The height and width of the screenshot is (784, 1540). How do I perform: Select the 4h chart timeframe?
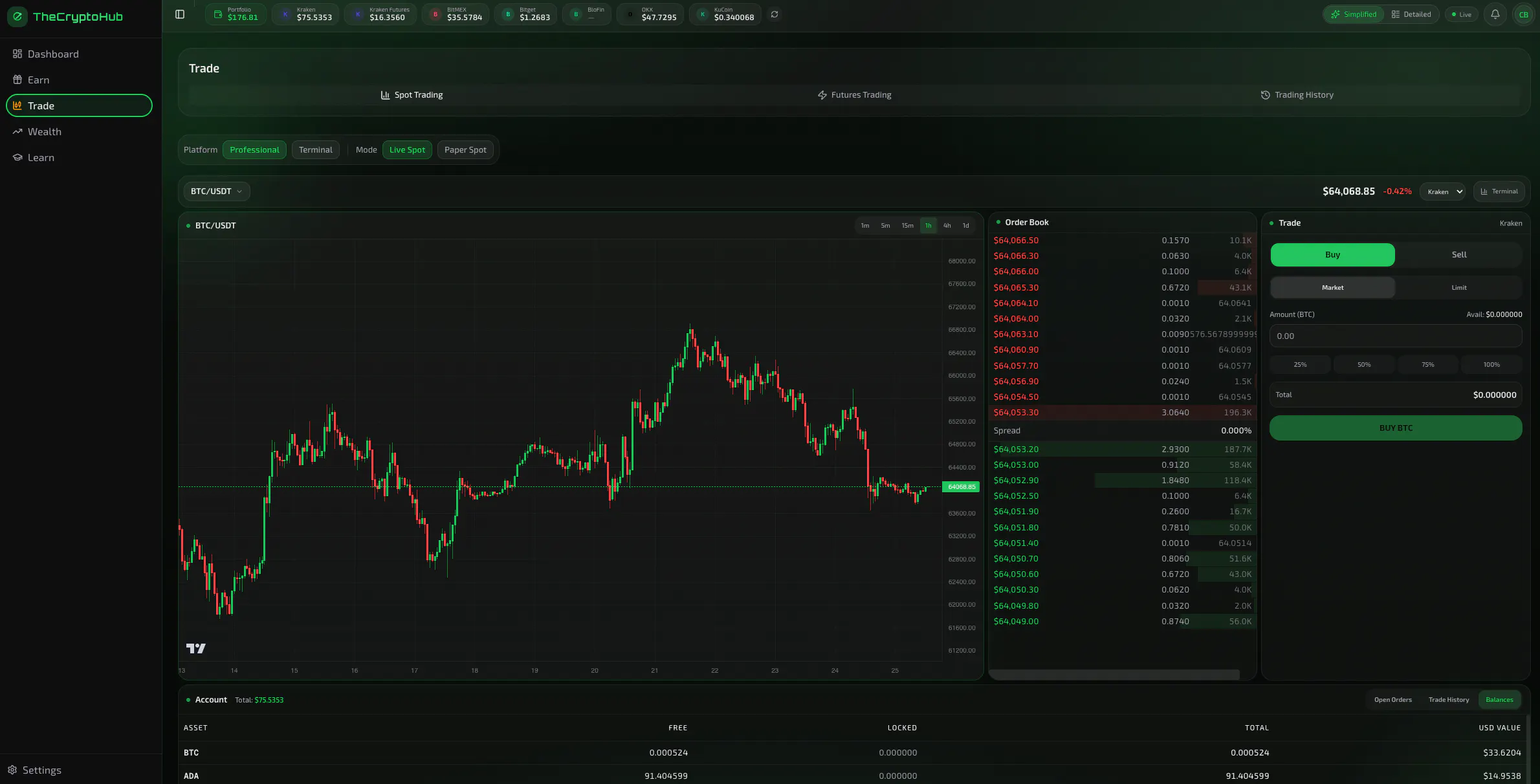pos(947,226)
